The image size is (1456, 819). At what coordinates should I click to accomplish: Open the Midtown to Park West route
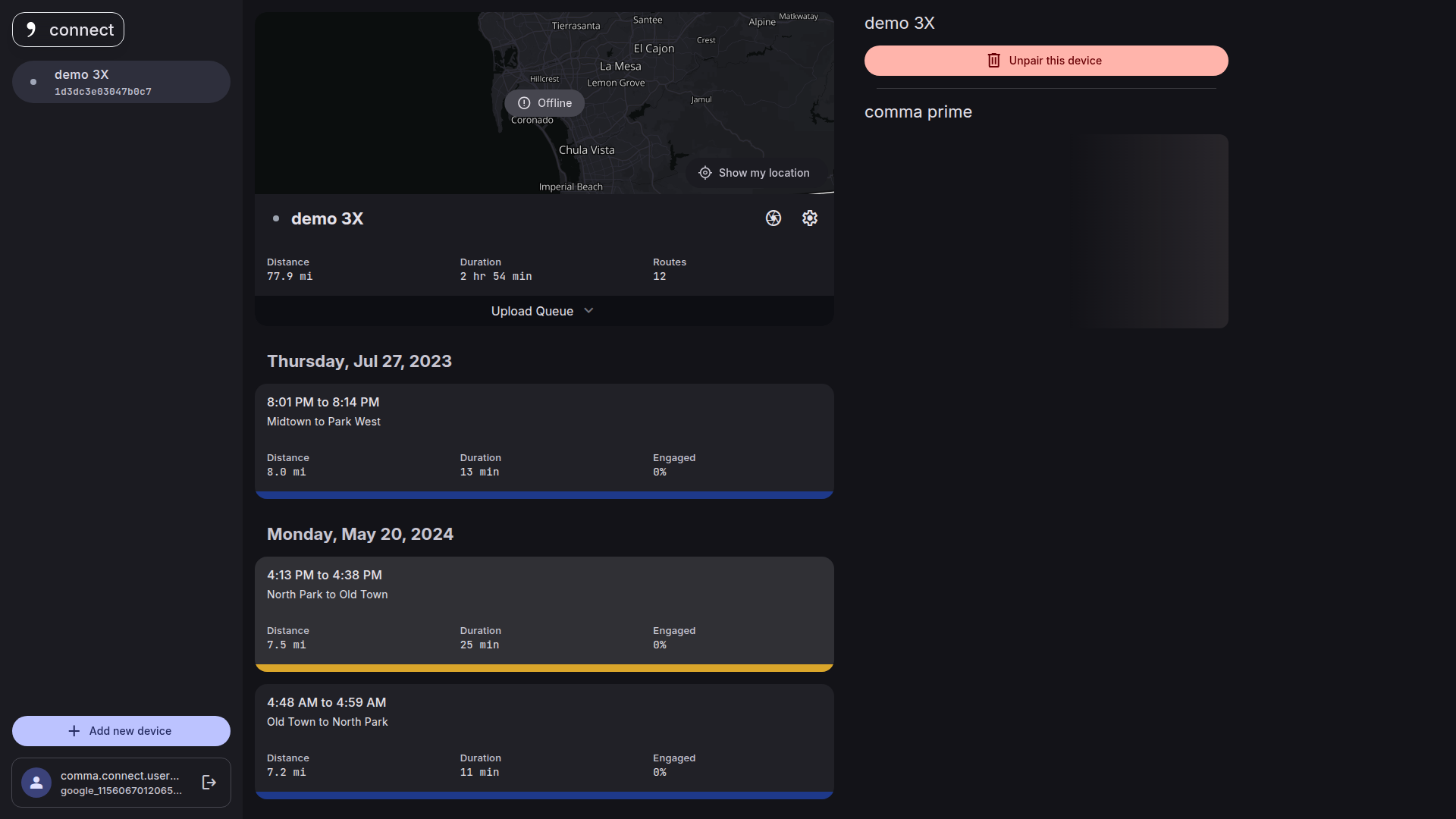point(544,432)
